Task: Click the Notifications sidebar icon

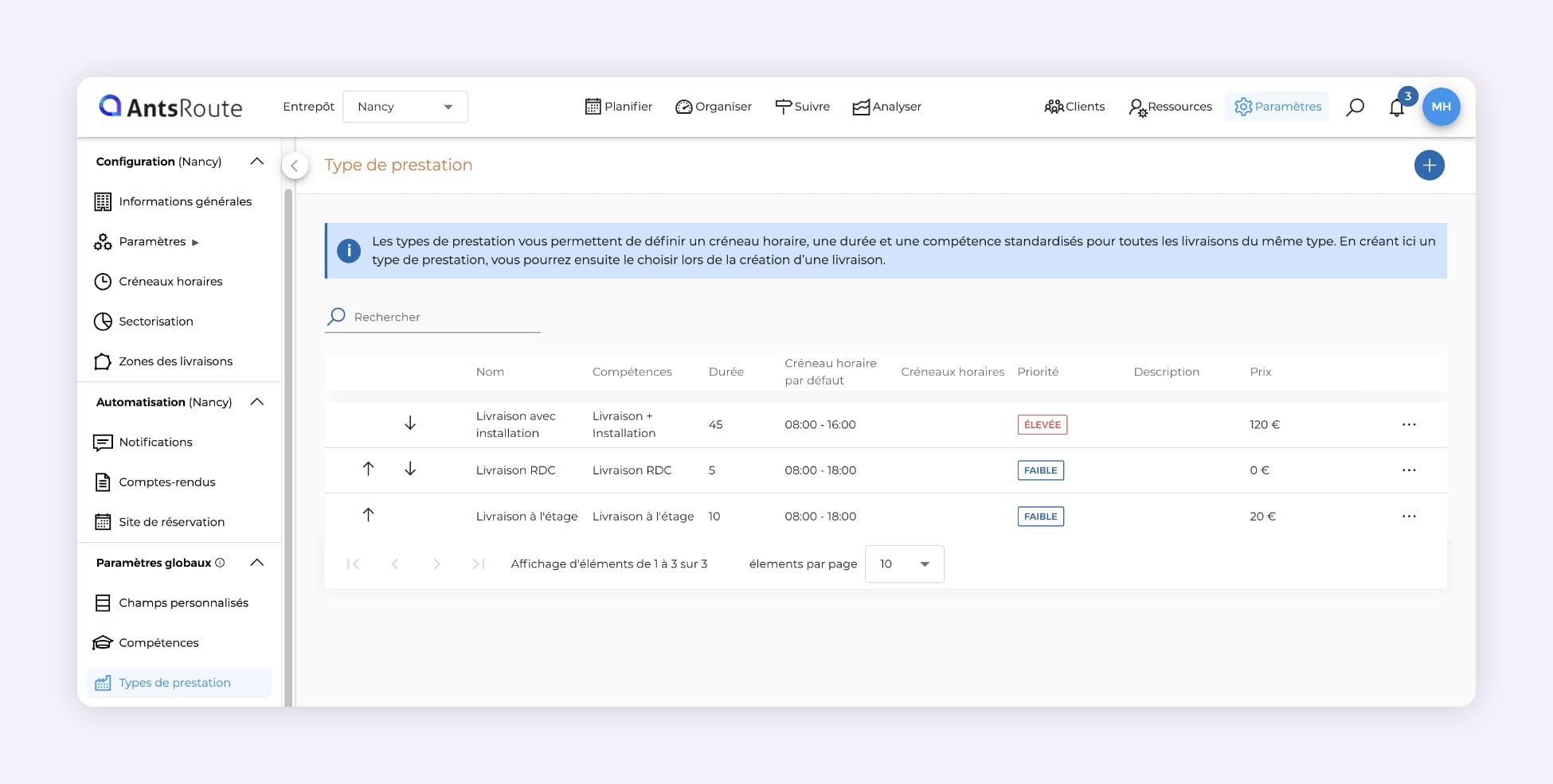Action: [x=103, y=442]
